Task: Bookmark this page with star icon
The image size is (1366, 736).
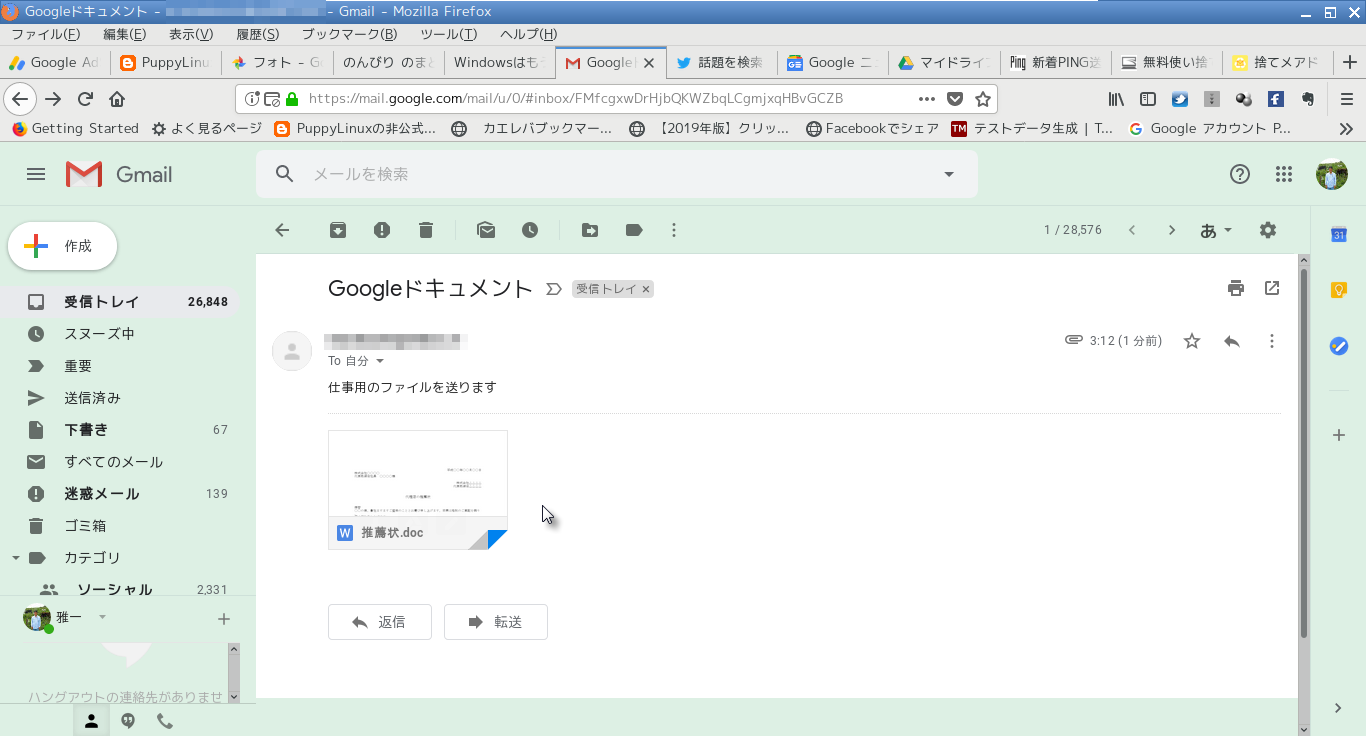Action: coord(983,99)
